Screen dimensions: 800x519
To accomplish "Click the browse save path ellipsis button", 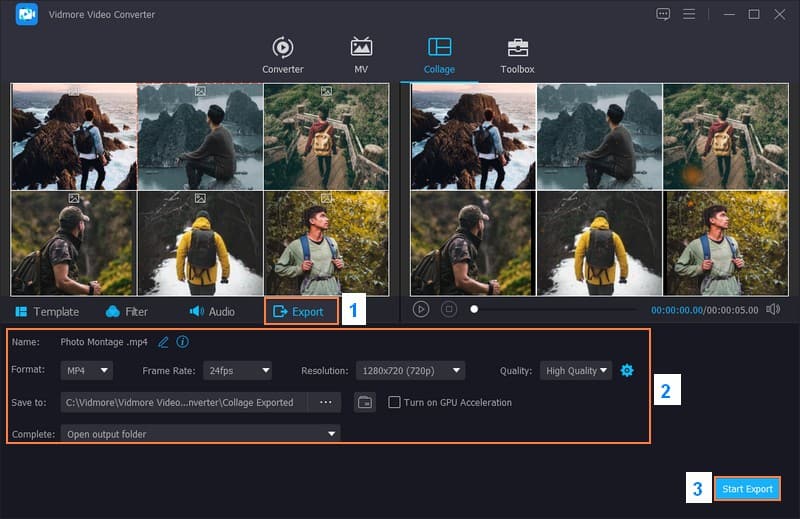I will tap(325, 402).
